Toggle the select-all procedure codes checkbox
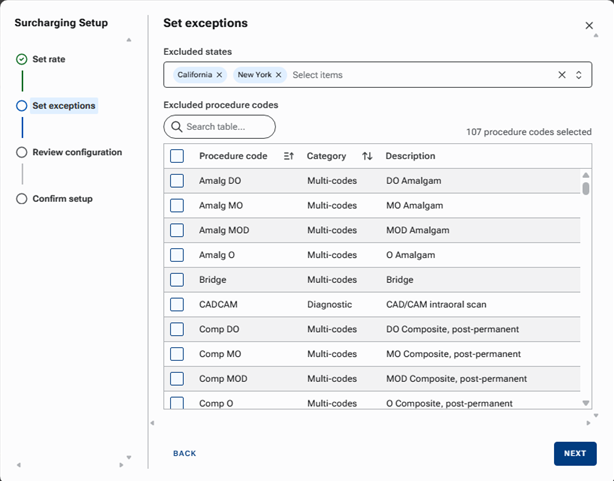The image size is (614, 481). click(177, 156)
